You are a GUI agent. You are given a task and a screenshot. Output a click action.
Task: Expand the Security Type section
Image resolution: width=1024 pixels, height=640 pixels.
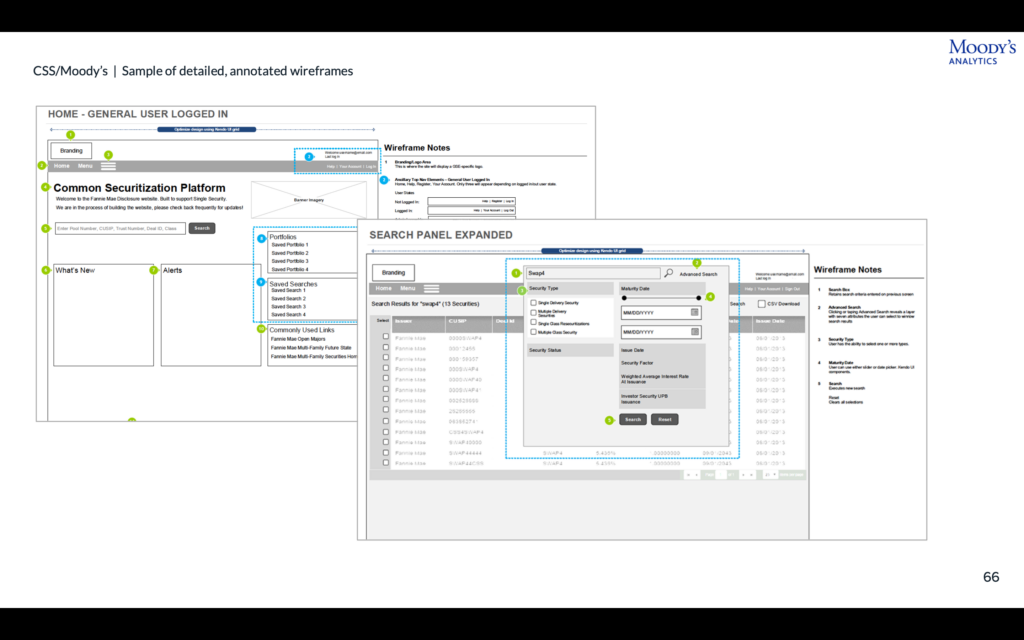570,288
